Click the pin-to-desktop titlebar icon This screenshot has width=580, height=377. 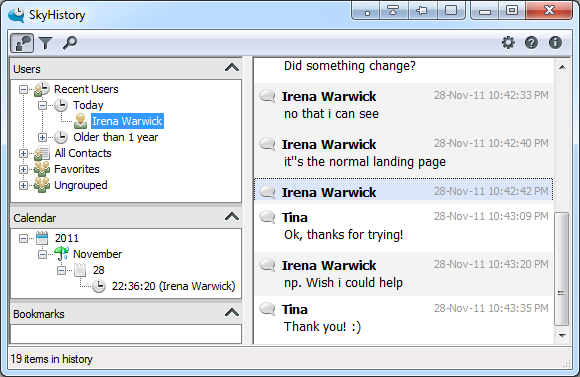point(422,10)
